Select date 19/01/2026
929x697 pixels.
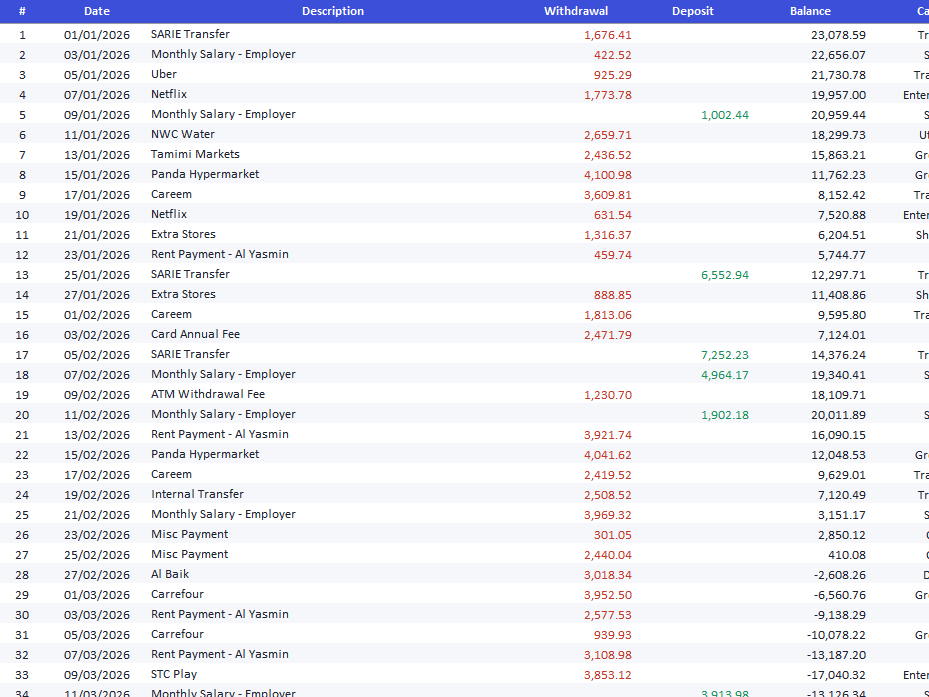click(x=97, y=215)
